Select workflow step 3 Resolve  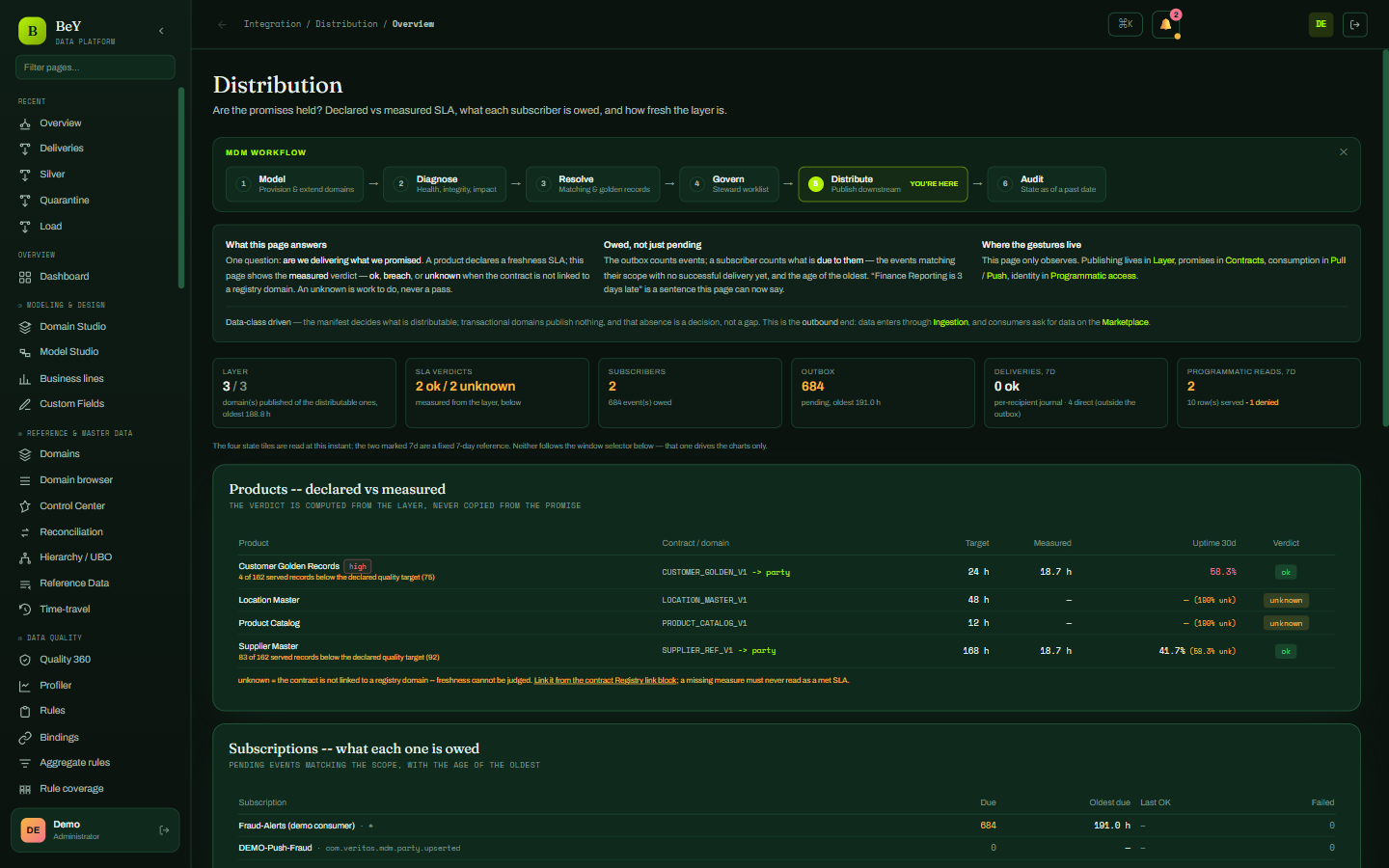593,184
